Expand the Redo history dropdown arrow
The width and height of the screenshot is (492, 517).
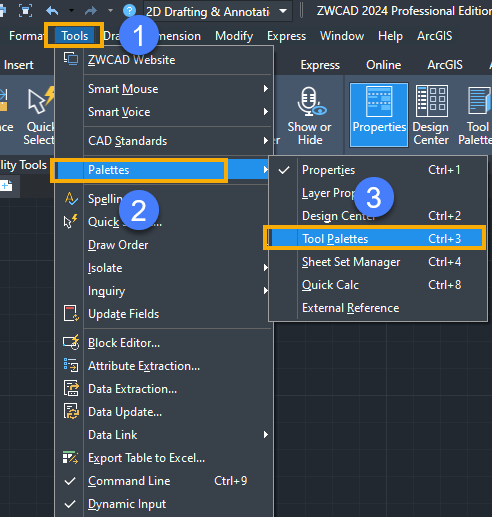tap(110, 11)
